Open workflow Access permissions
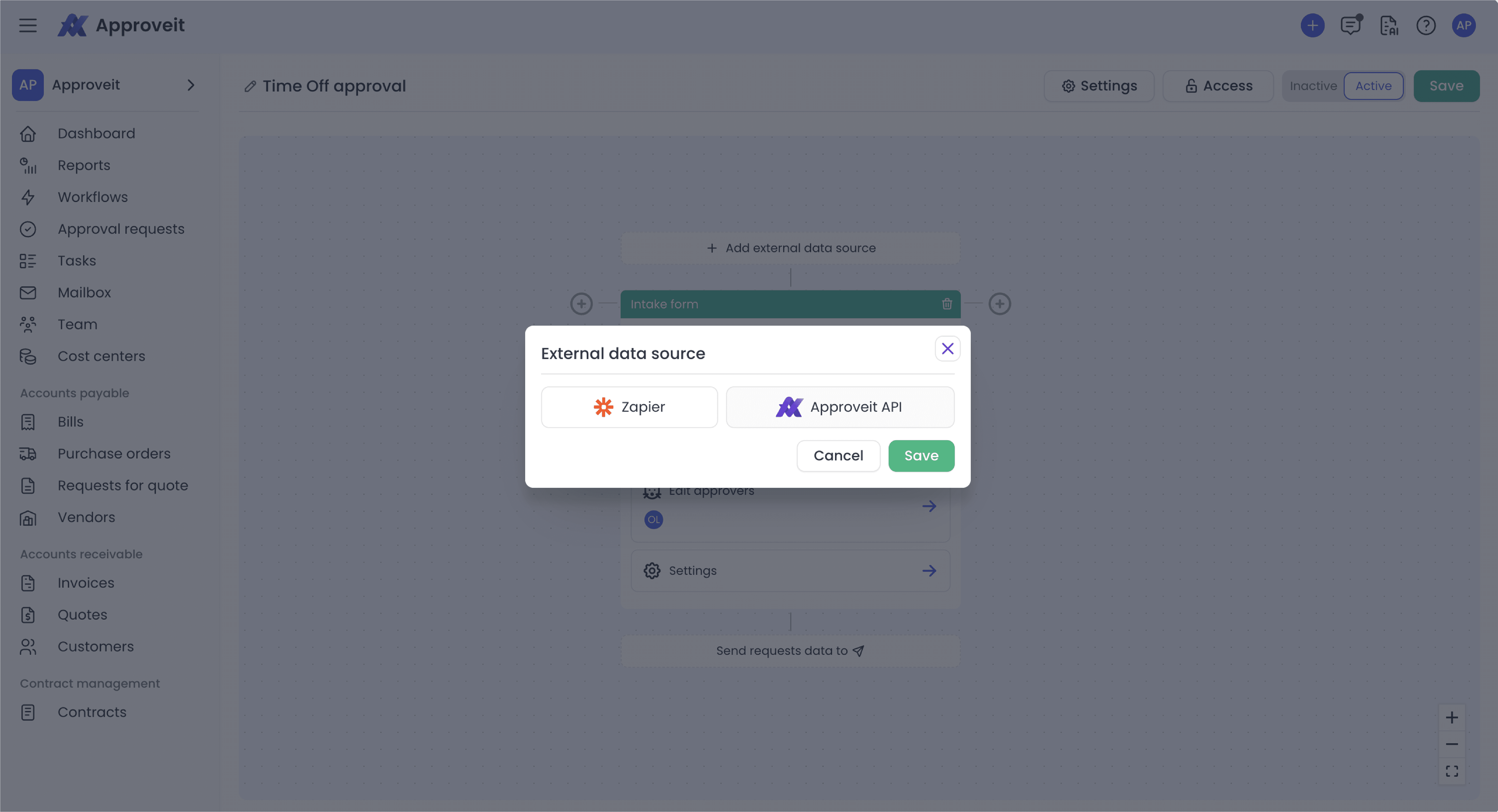Image resolution: width=1498 pixels, height=812 pixels. click(1218, 86)
